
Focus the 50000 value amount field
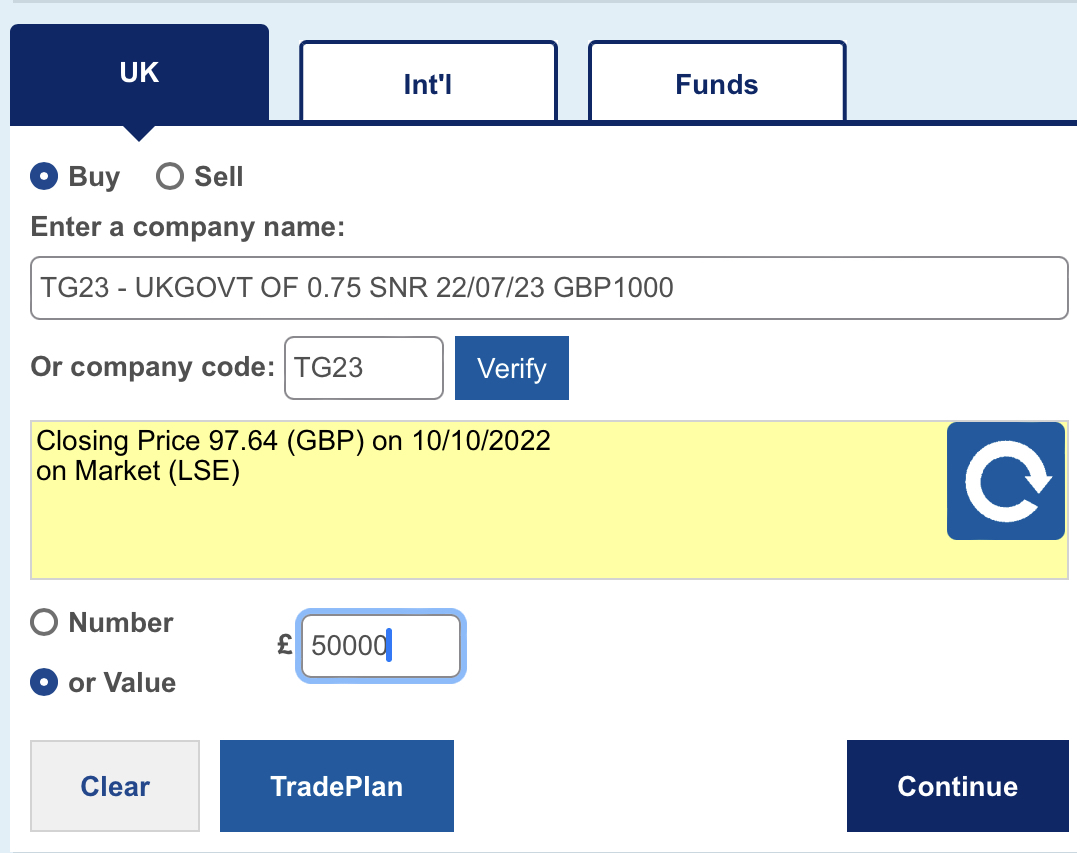[381, 646]
